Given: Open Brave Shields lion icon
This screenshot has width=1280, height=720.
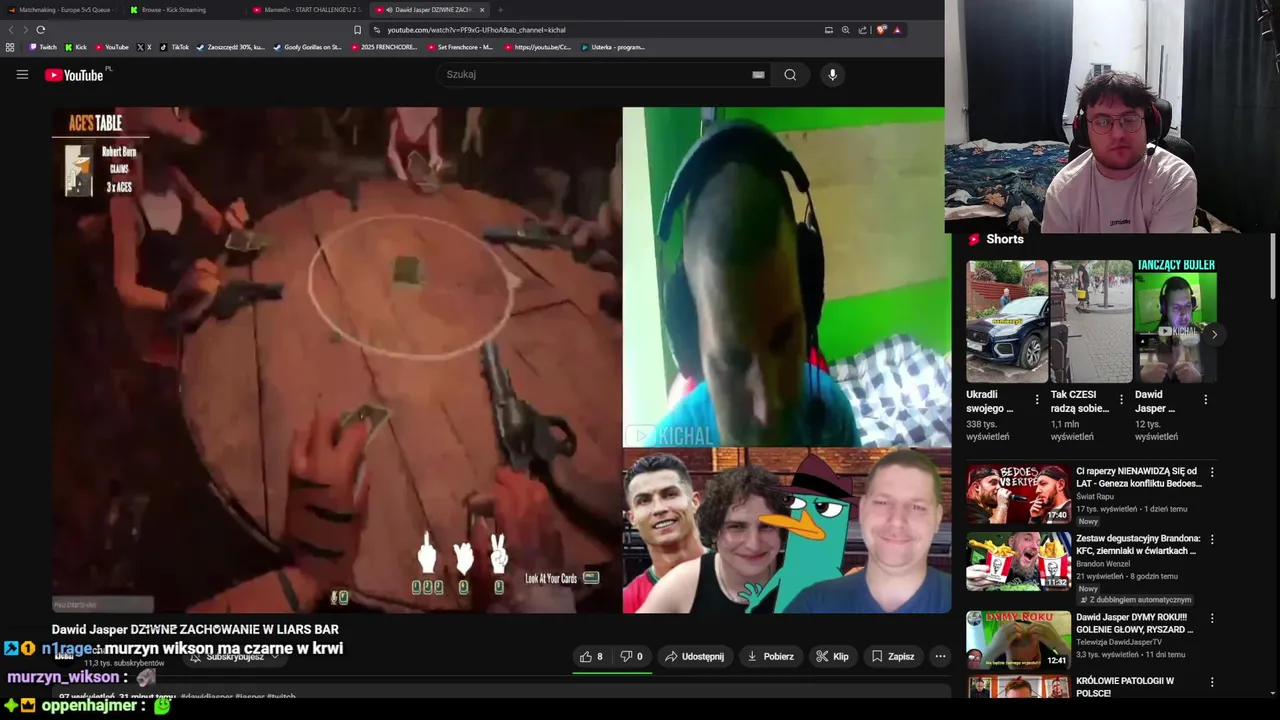Looking at the screenshot, I should [x=881, y=30].
